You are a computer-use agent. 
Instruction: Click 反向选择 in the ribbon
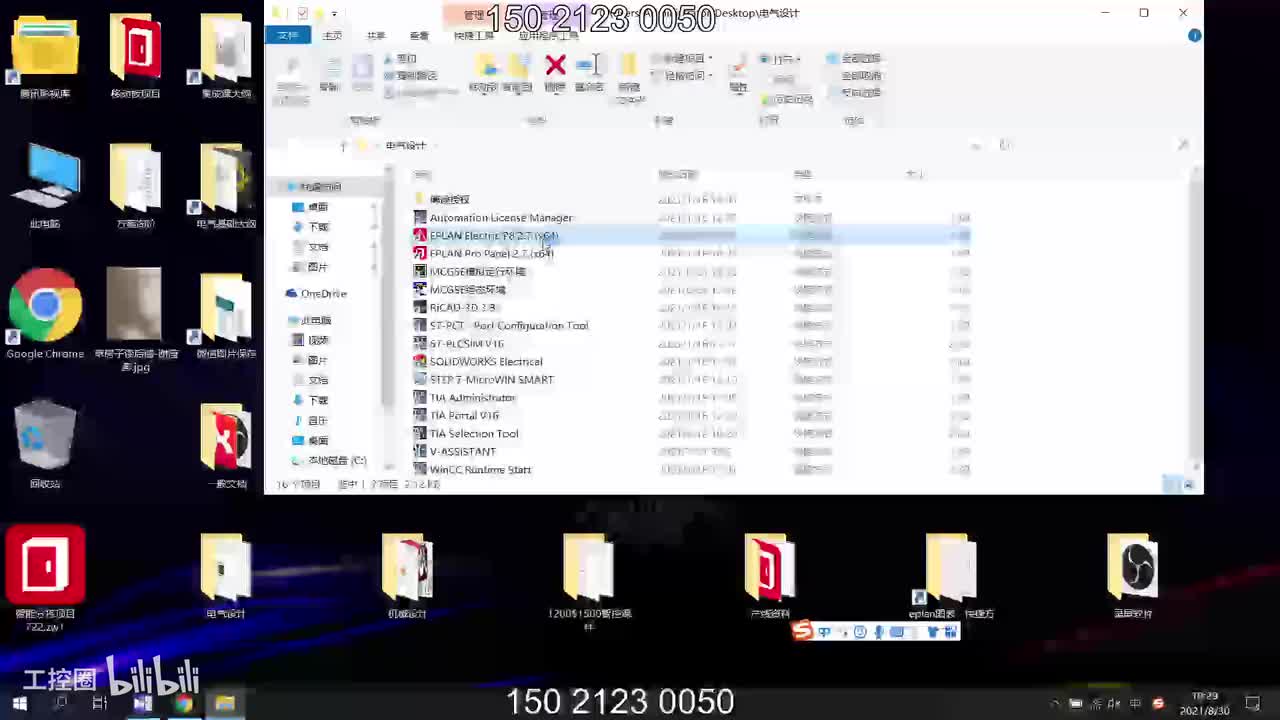click(x=853, y=93)
